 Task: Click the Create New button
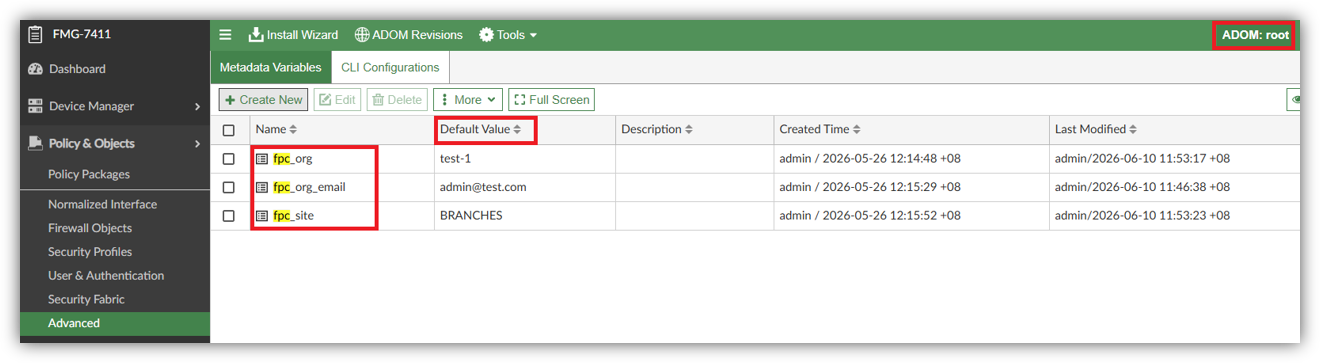click(x=263, y=100)
